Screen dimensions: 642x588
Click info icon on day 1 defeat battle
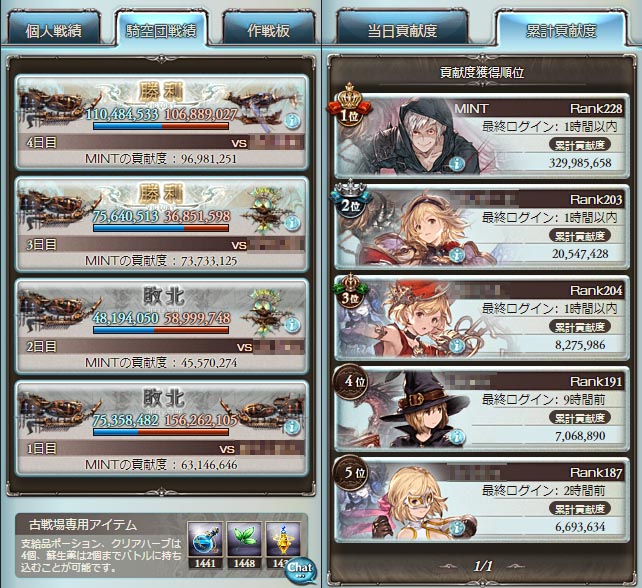pyautogui.click(x=292, y=427)
